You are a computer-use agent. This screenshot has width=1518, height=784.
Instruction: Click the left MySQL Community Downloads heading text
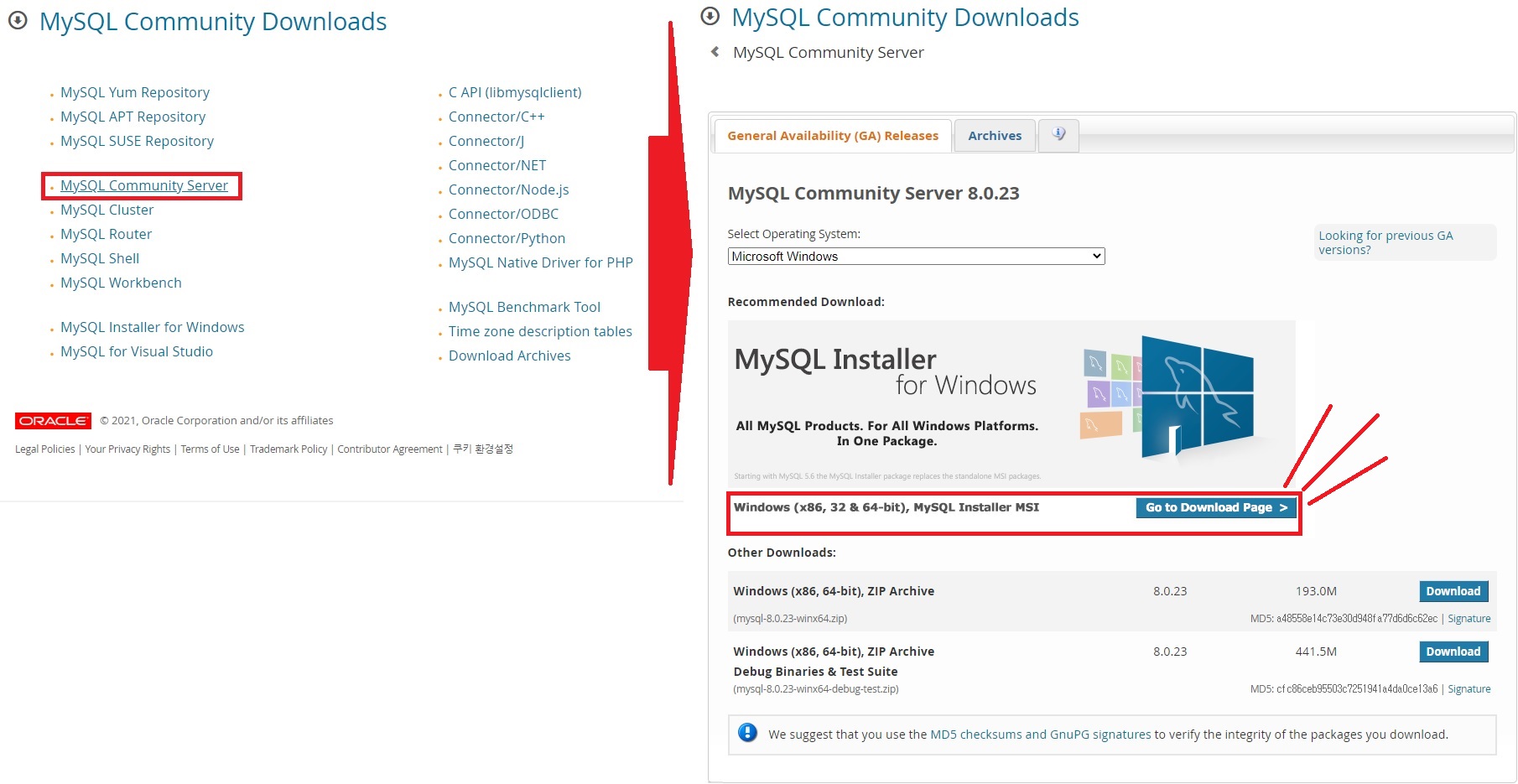(213, 22)
